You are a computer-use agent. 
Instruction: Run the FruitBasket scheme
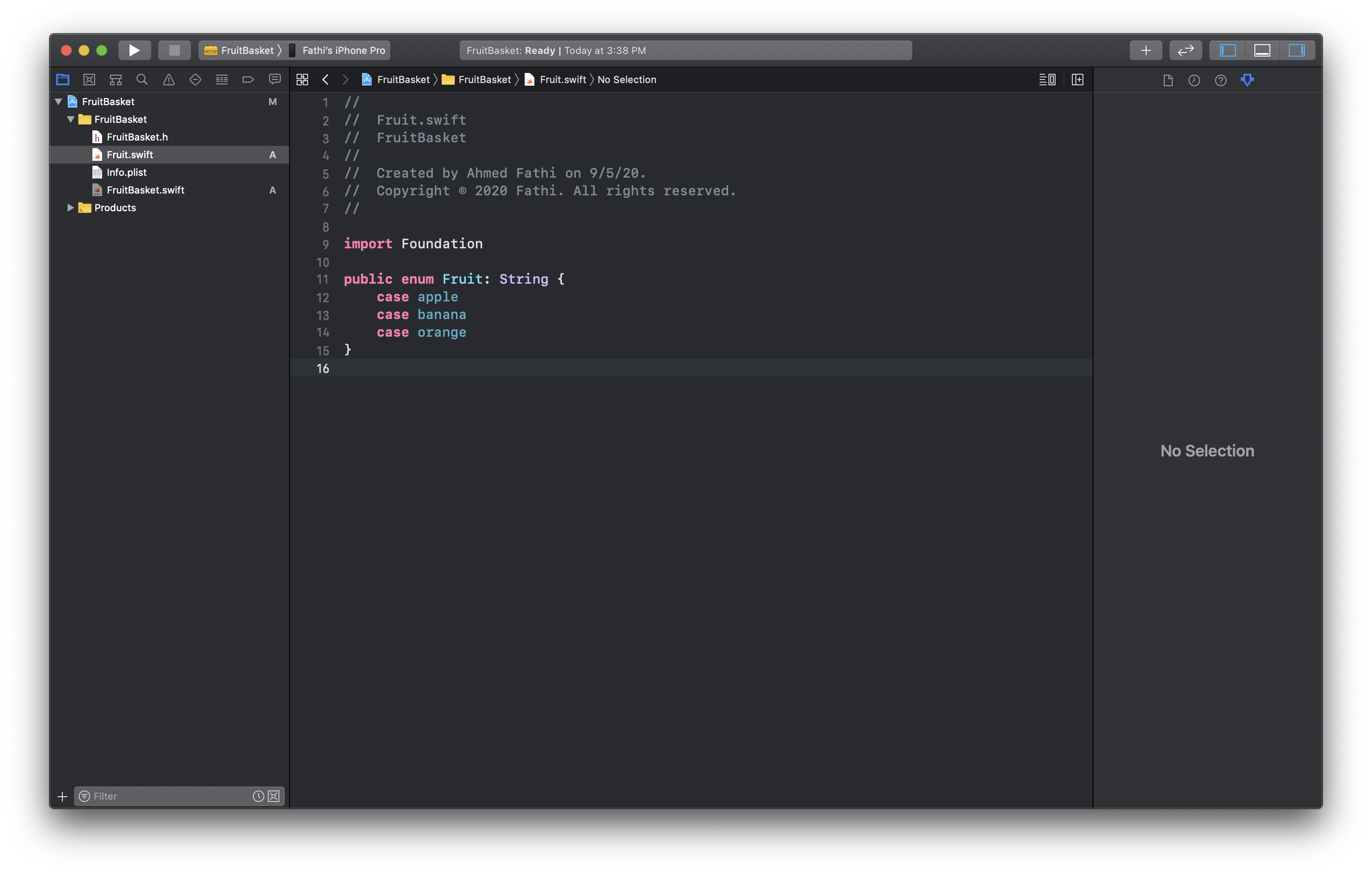[x=134, y=50]
